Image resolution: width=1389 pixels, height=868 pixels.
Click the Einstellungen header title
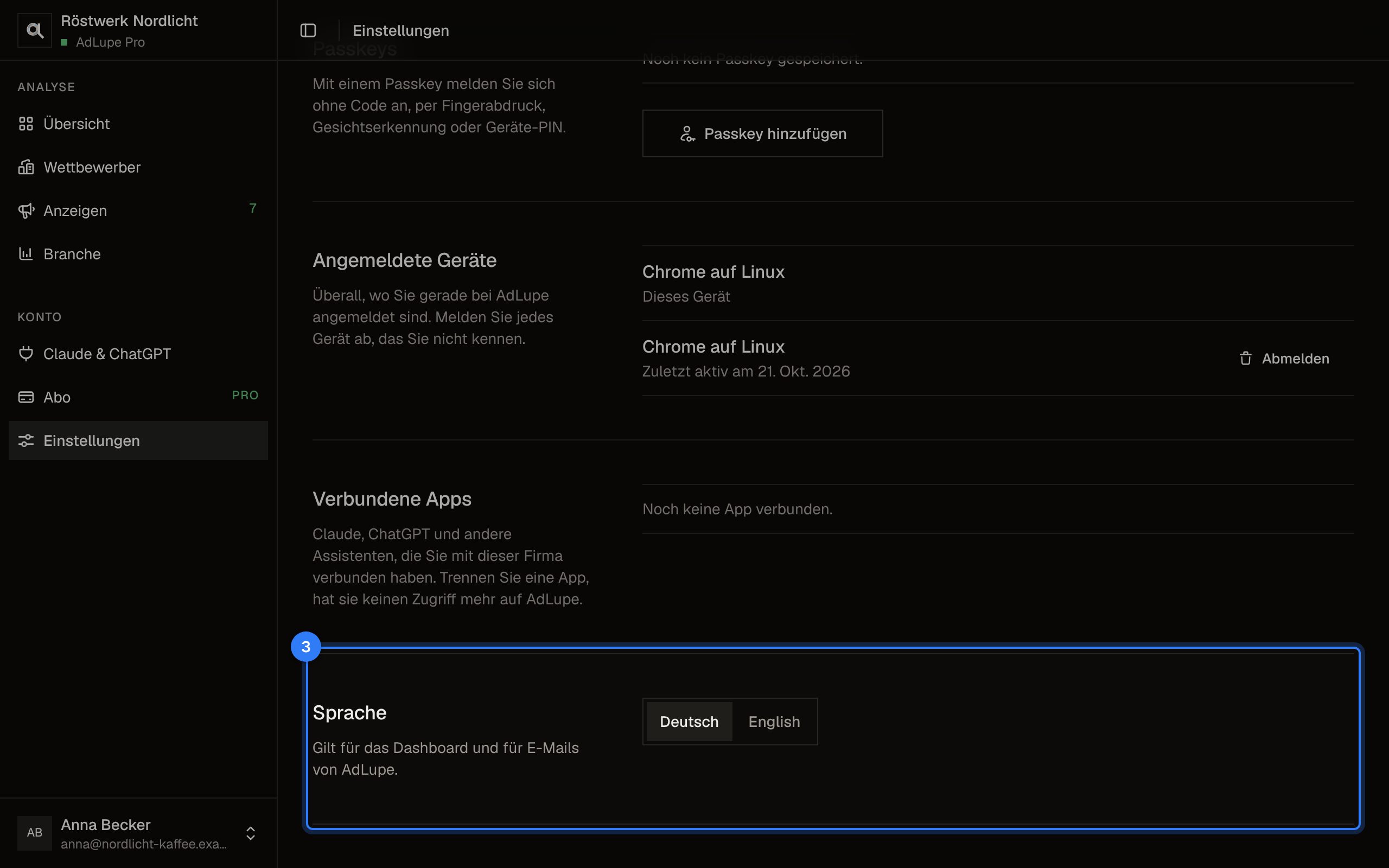point(400,30)
